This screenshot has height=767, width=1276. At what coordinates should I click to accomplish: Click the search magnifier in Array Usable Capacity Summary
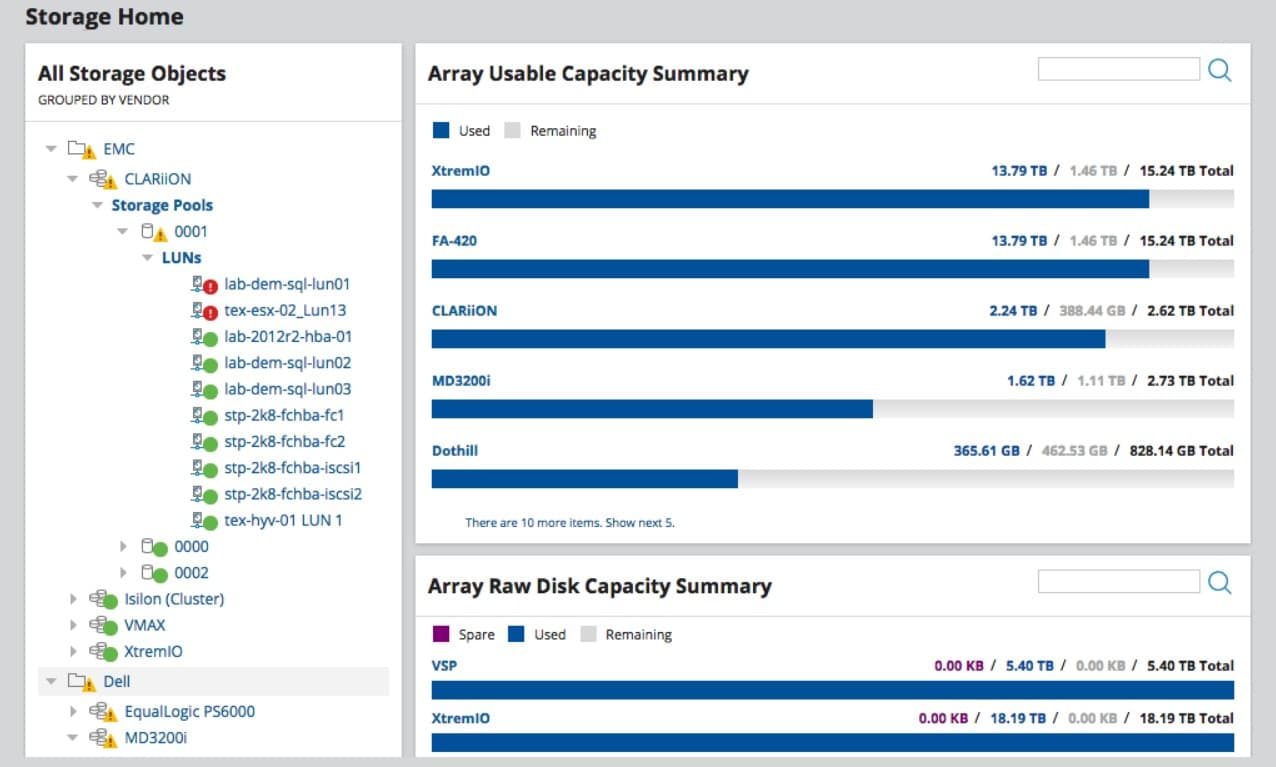1220,68
